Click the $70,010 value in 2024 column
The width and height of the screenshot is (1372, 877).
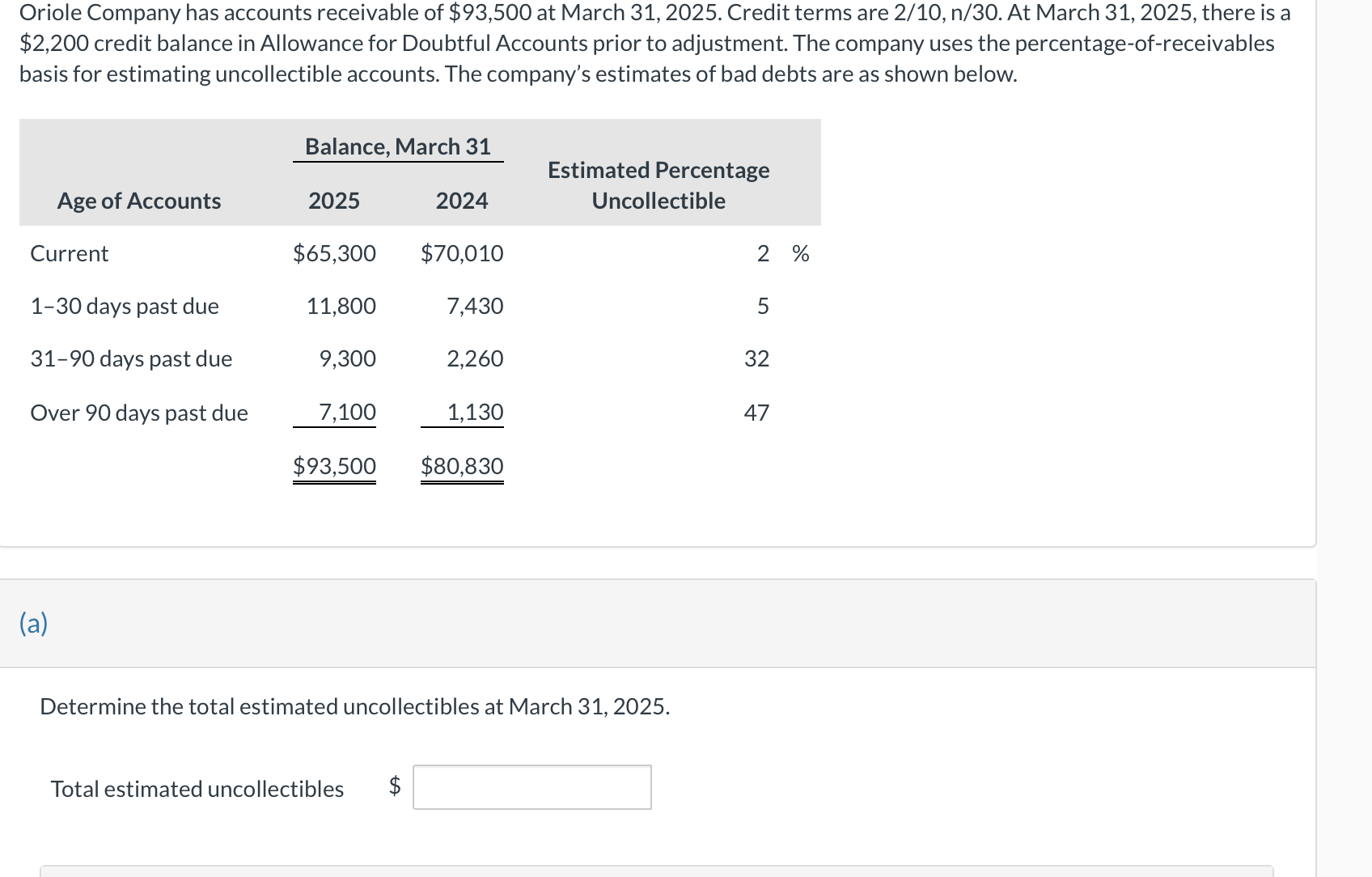click(x=460, y=252)
